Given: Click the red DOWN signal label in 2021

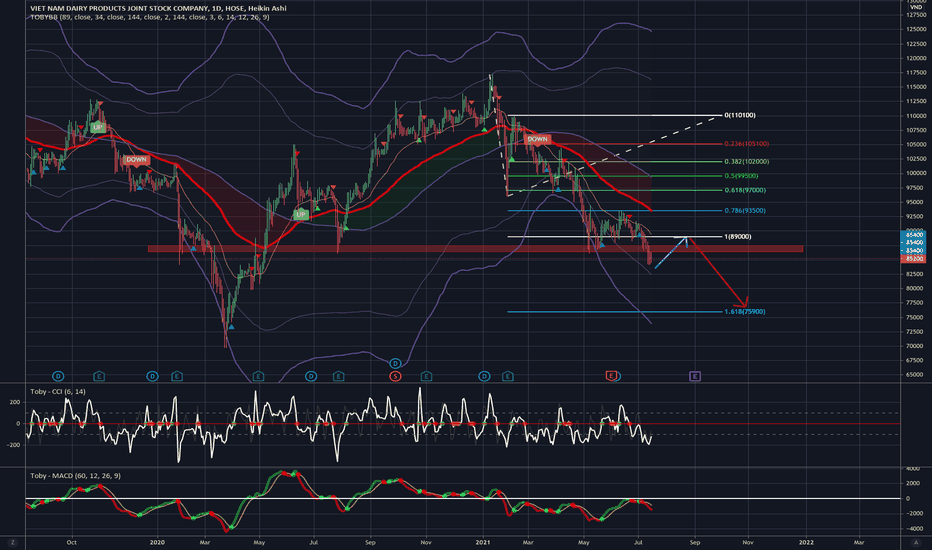Looking at the screenshot, I should click(537, 139).
